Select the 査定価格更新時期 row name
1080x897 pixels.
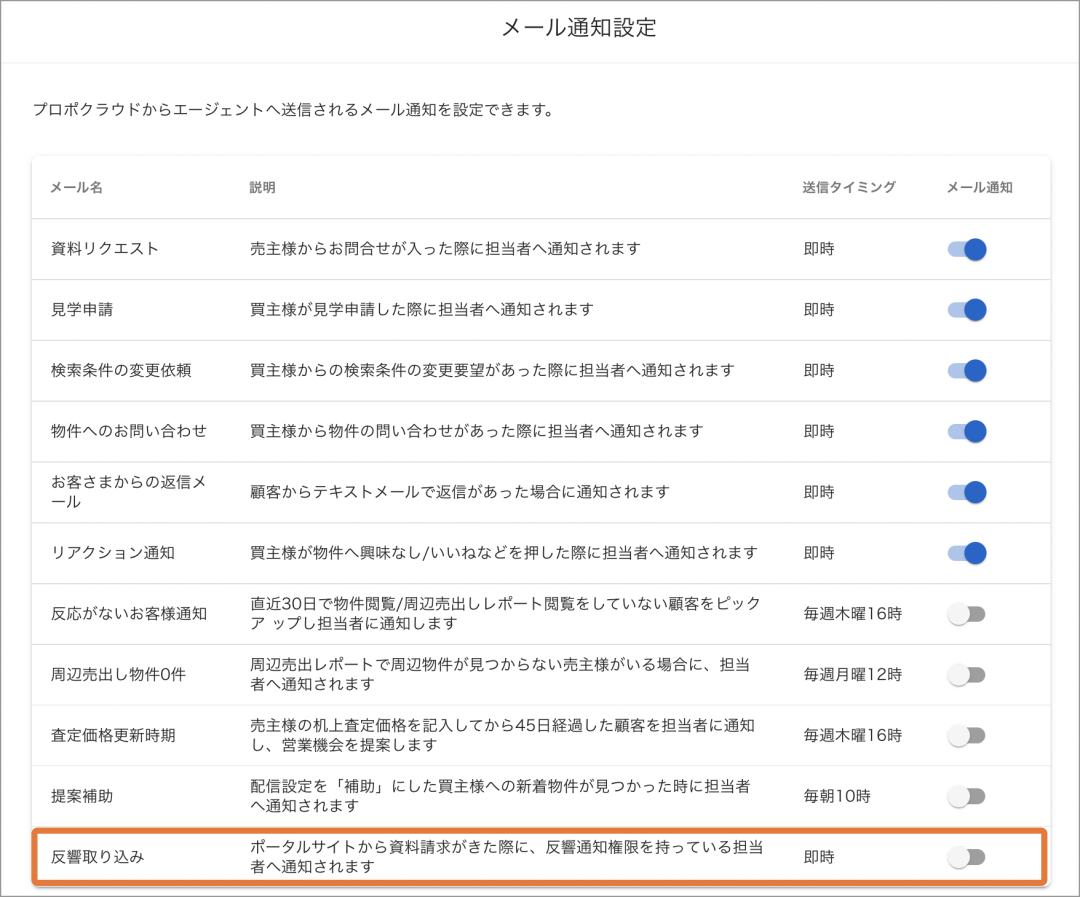113,735
